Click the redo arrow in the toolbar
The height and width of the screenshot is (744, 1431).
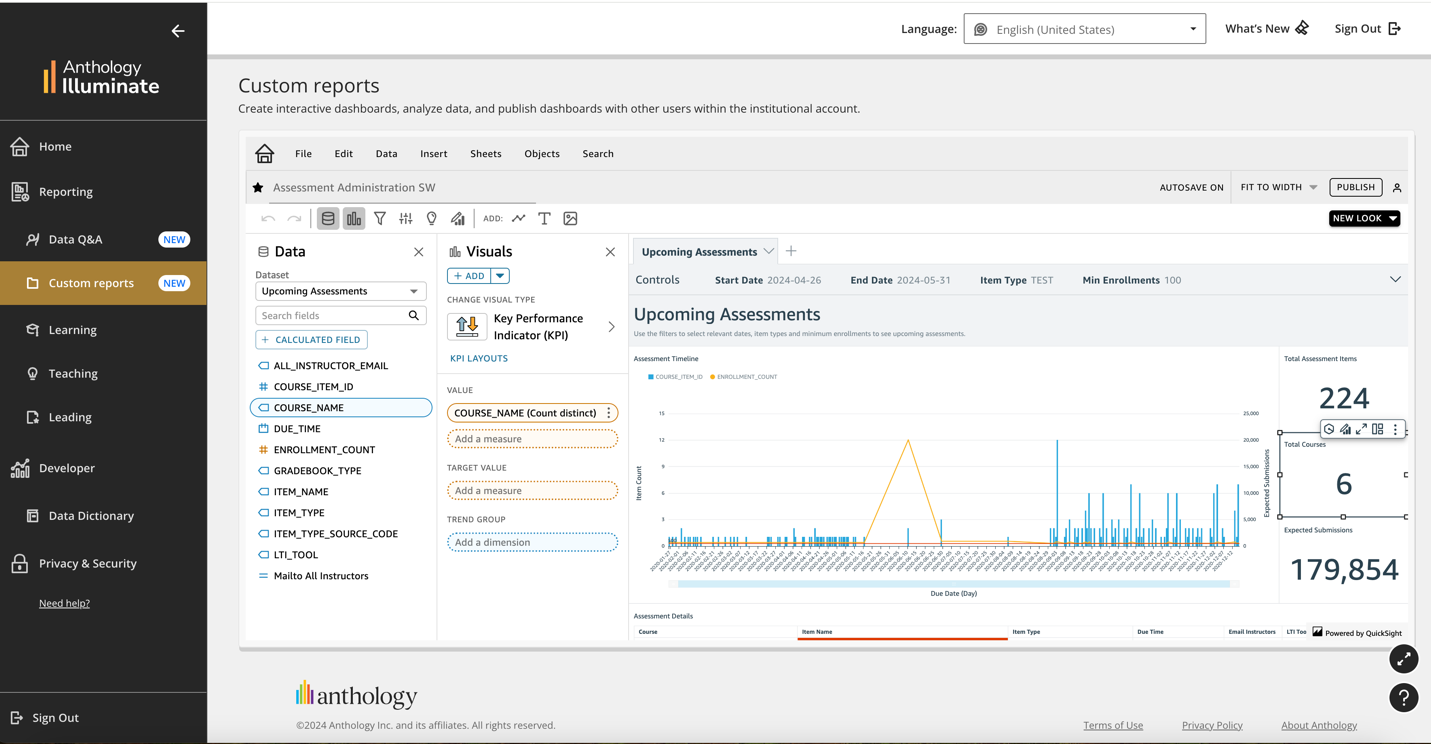tap(294, 218)
